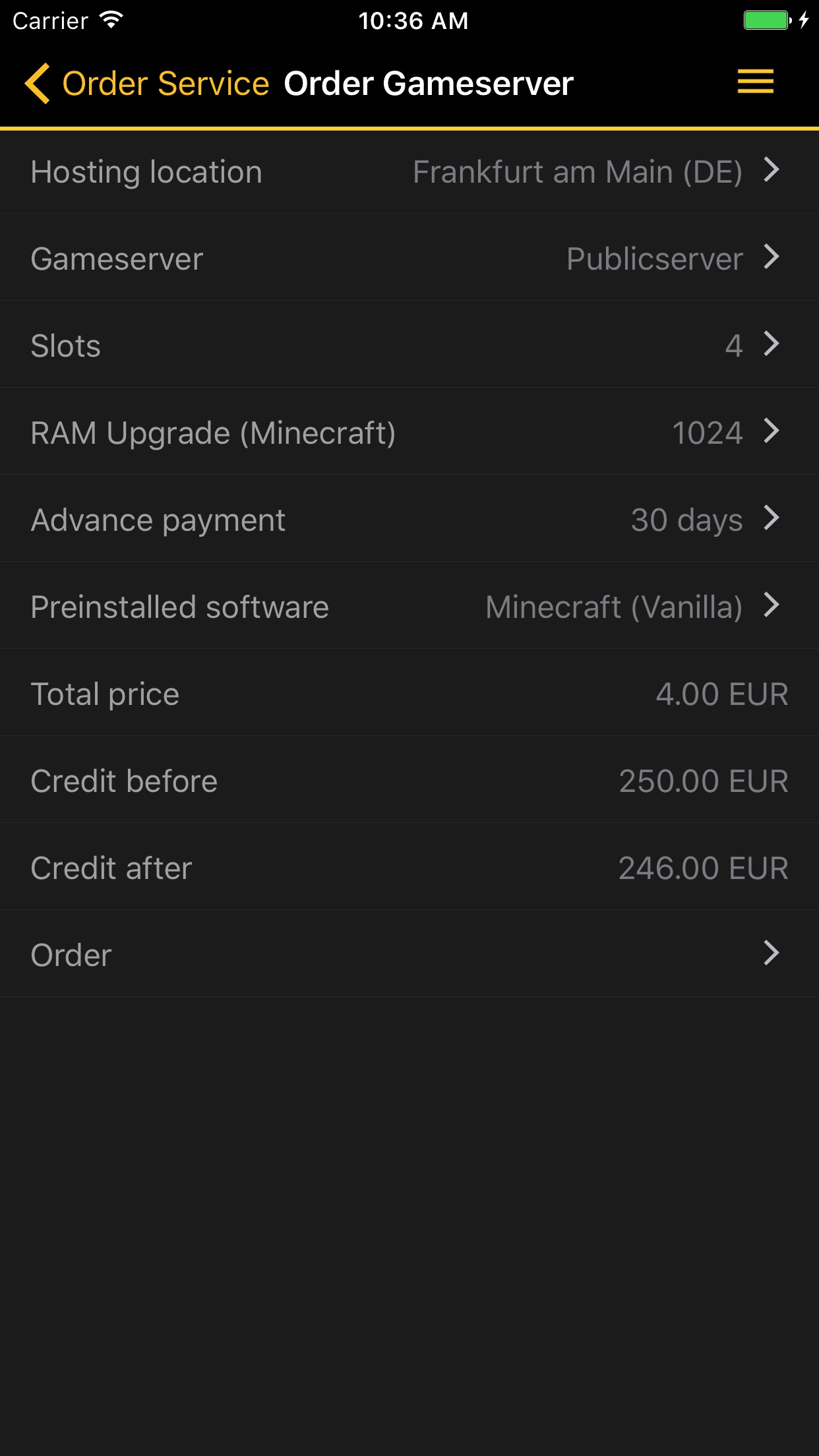Tap the Wi-Fi status icon
This screenshot has width=819, height=1456.
coord(111,20)
